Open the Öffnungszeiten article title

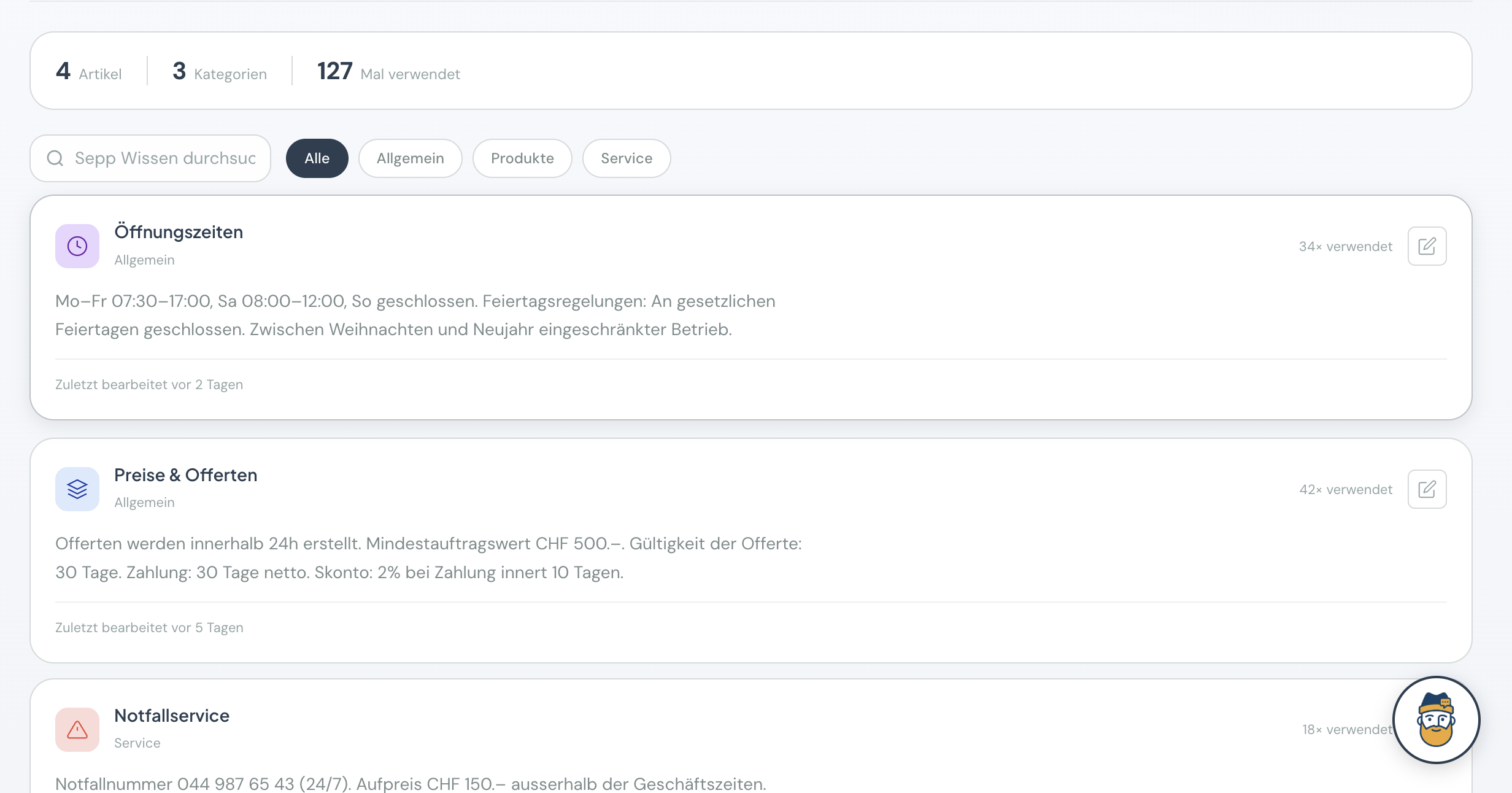click(x=179, y=232)
